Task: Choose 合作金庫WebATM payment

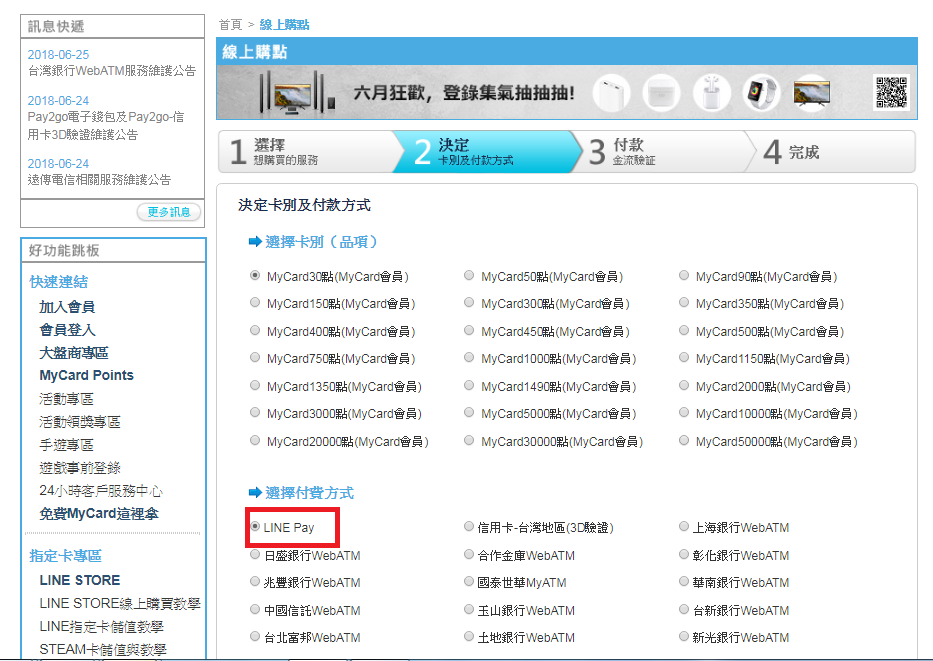Action: (x=469, y=555)
